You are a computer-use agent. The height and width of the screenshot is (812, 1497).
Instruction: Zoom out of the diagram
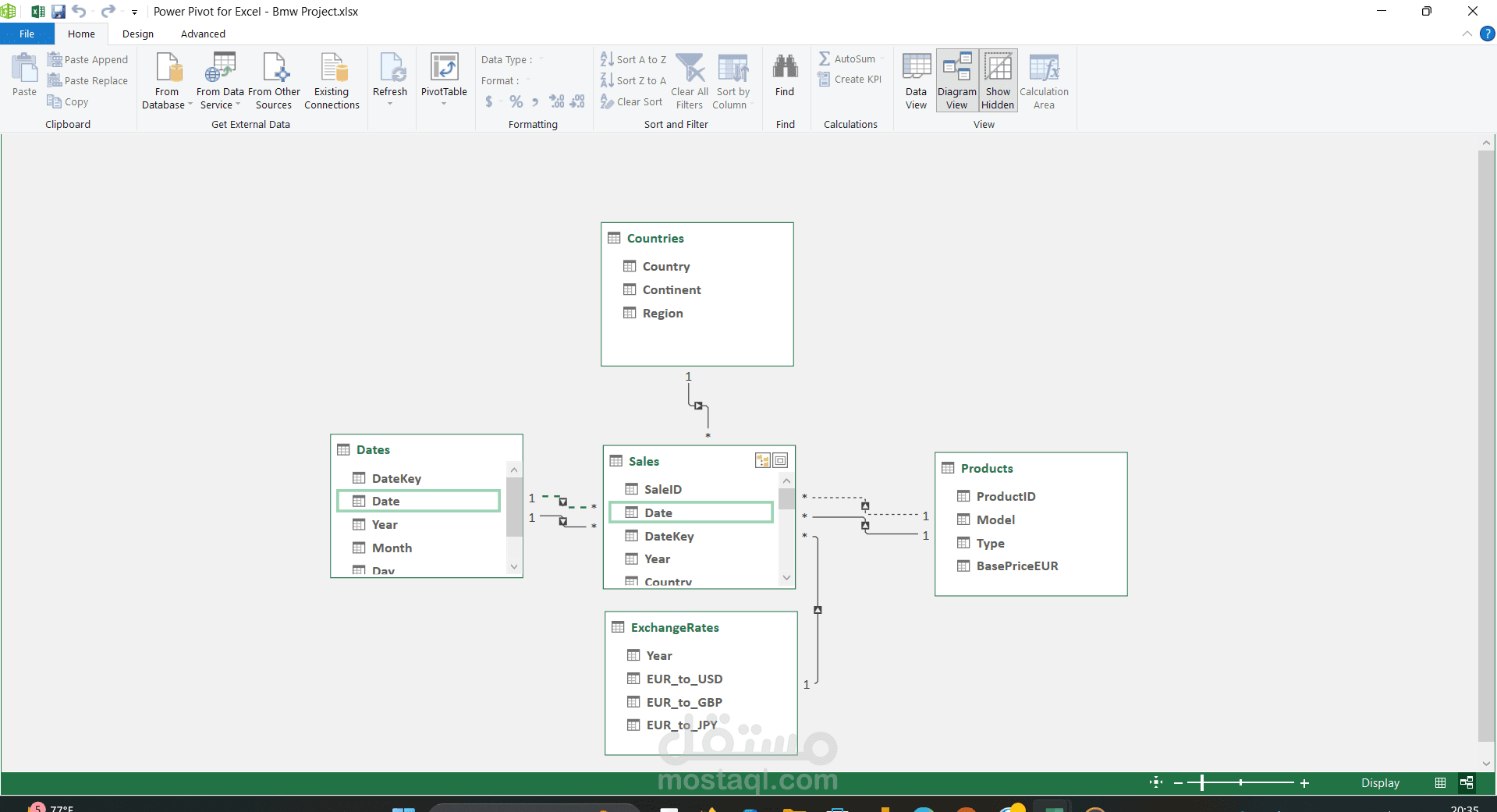pyautogui.click(x=1178, y=782)
